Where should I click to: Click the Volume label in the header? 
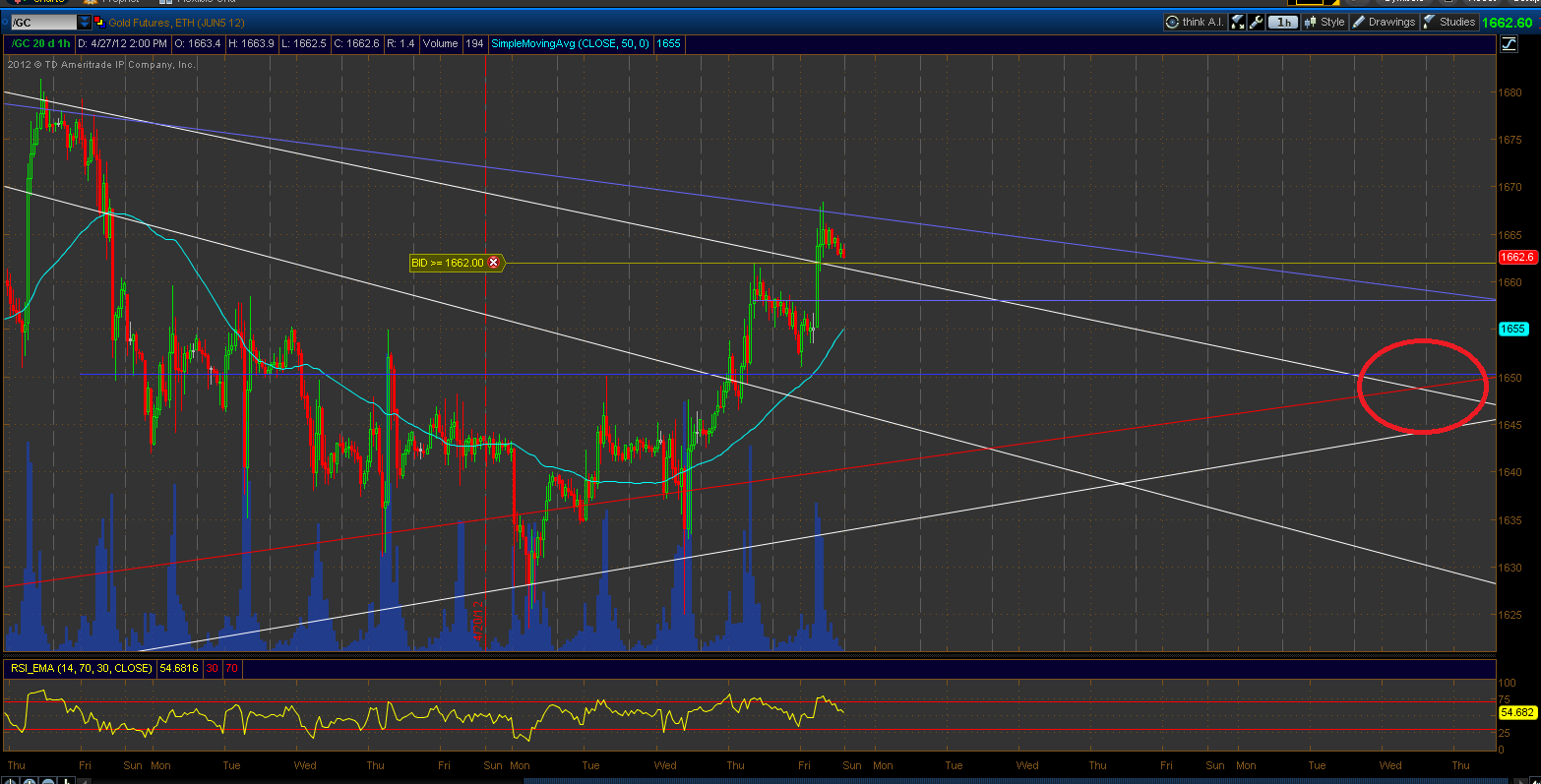coord(441,43)
